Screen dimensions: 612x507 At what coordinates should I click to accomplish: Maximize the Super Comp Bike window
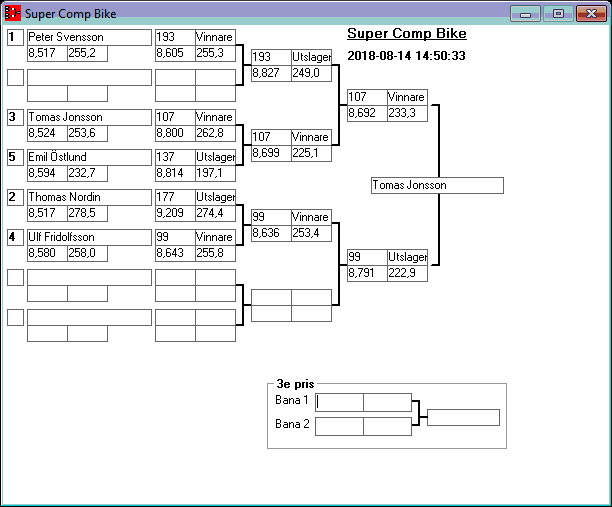tap(558, 14)
